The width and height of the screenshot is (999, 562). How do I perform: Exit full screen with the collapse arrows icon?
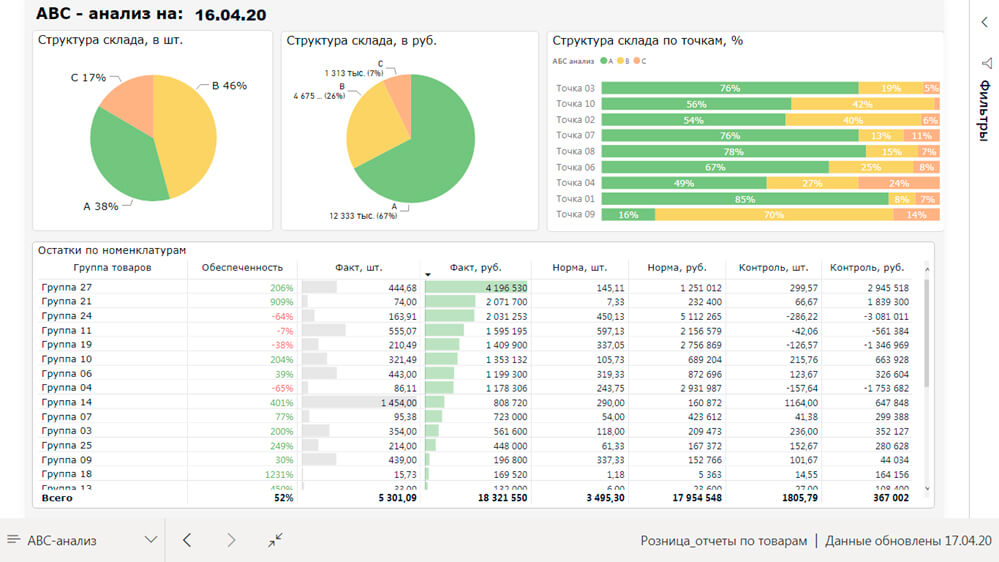click(x=275, y=540)
